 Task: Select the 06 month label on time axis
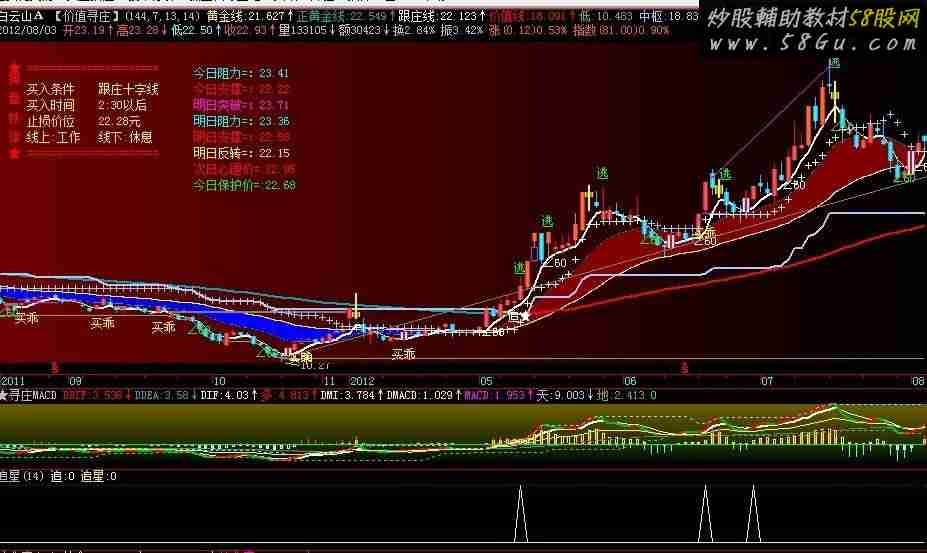(x=630, y=381)
